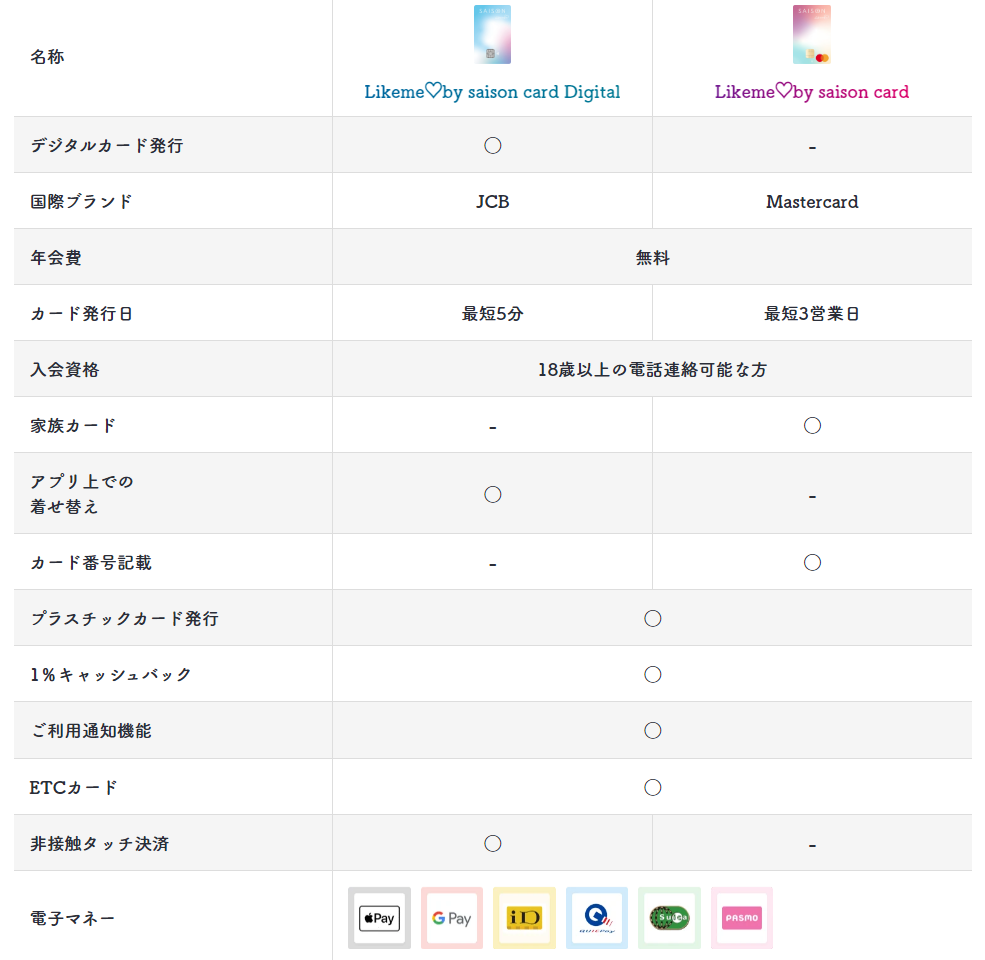Viewport: 985px width, 960px height.
Task: Click the 電子マネー row label
Action: [73, 918]
